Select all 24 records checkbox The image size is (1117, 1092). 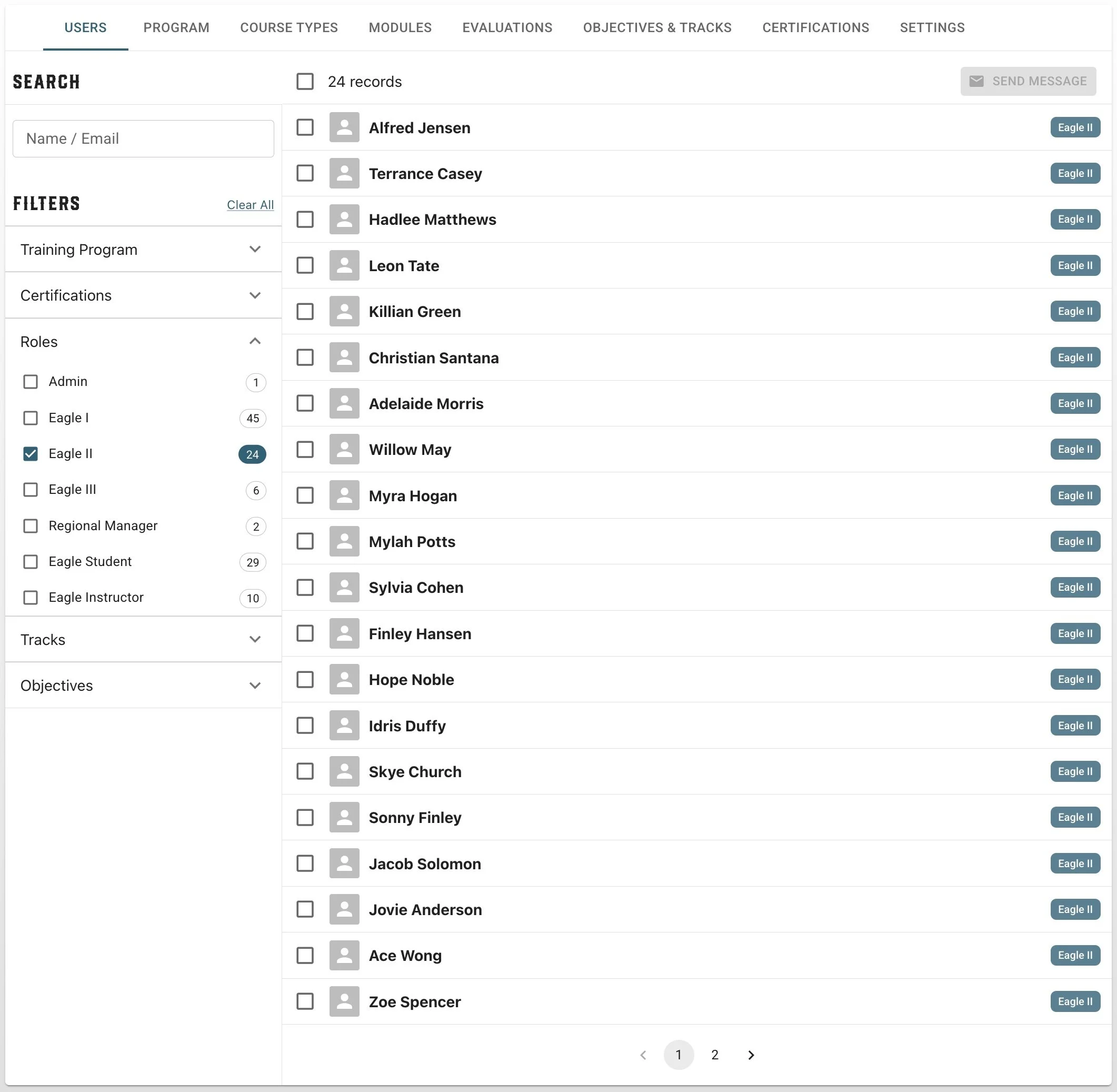tap(305, 82)
